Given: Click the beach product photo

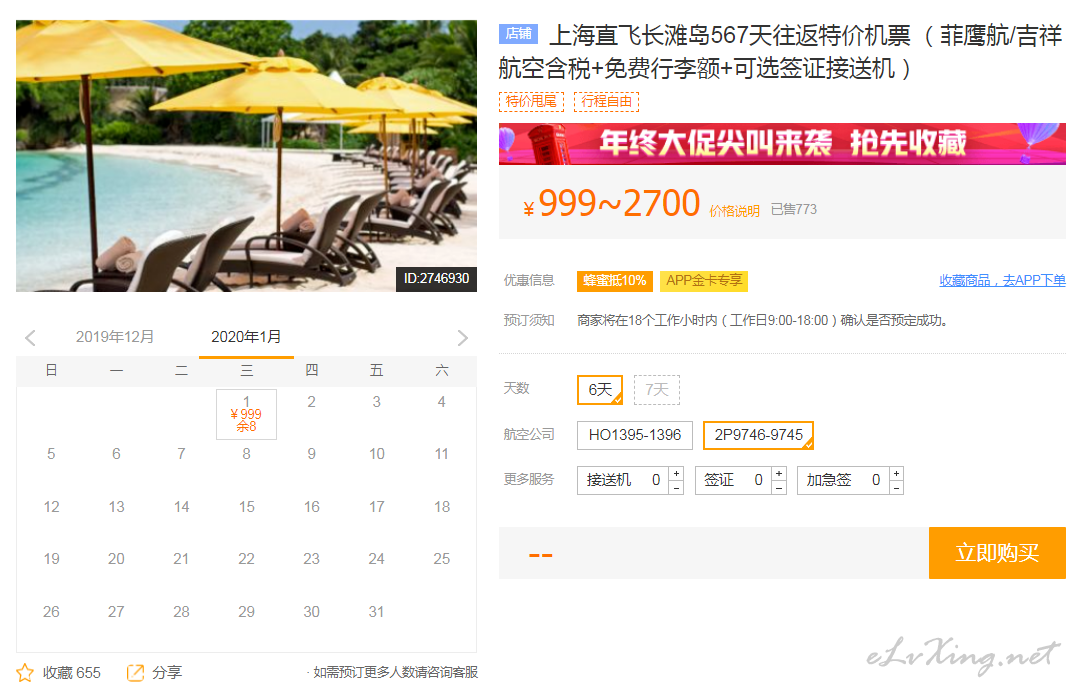Looking at the screenshot, I should [x=247, y=156].
